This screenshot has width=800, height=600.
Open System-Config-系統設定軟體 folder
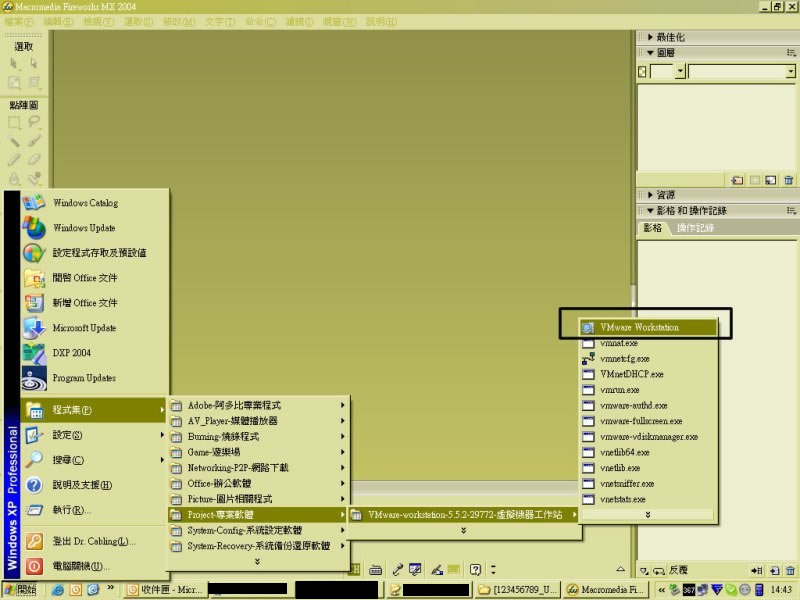pos(258,531)
